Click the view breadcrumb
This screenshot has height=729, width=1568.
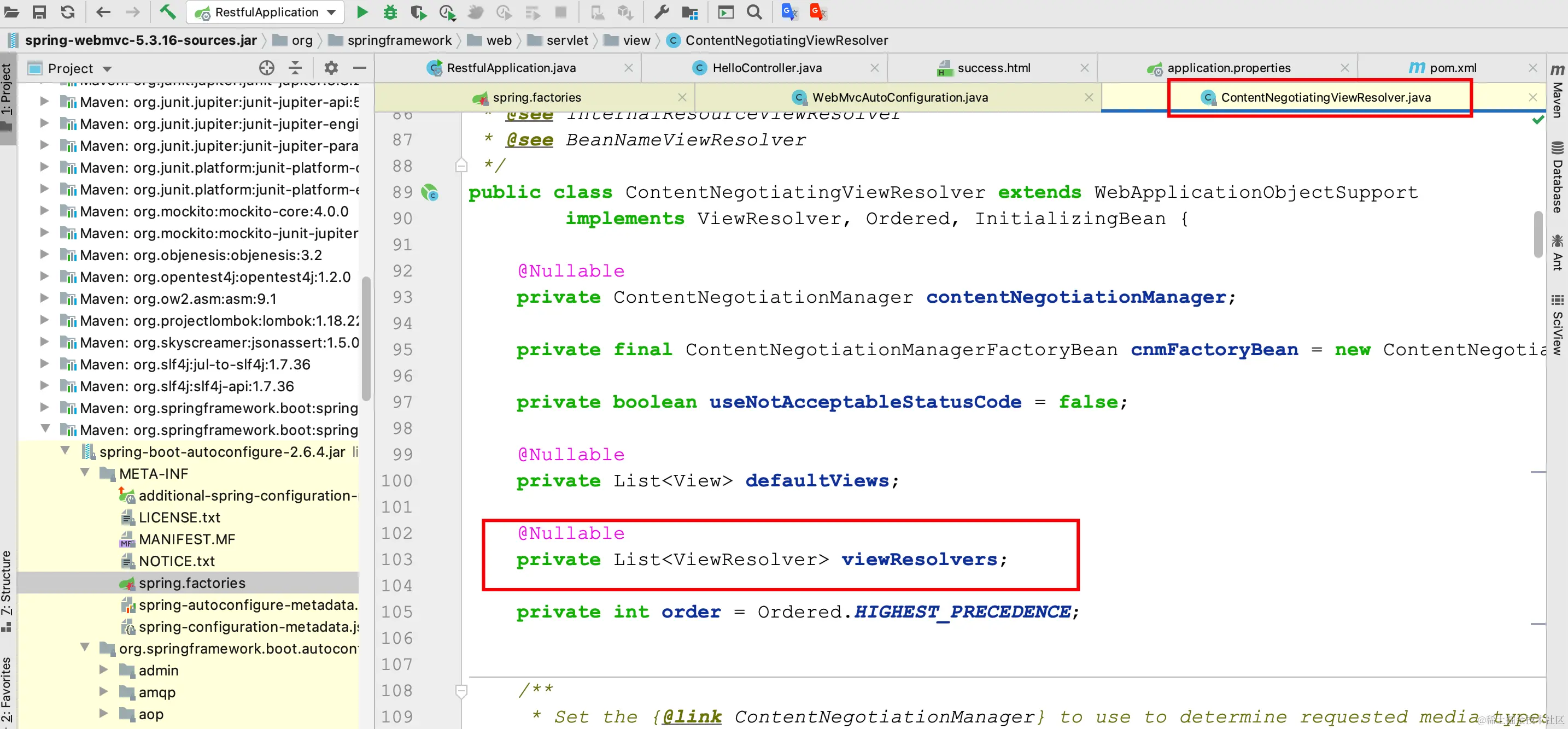pos(628,40)
